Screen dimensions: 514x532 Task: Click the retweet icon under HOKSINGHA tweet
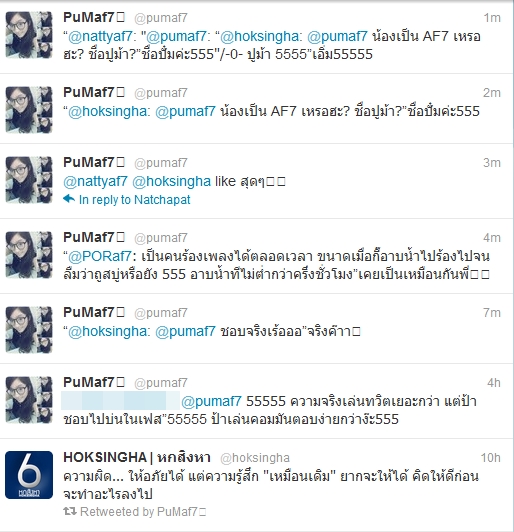70,511
